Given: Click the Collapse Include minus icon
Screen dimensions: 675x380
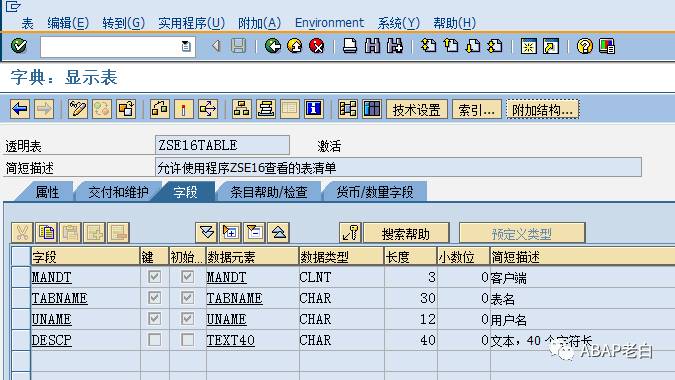Looking at the screenshot, I should tap(254, 233).
